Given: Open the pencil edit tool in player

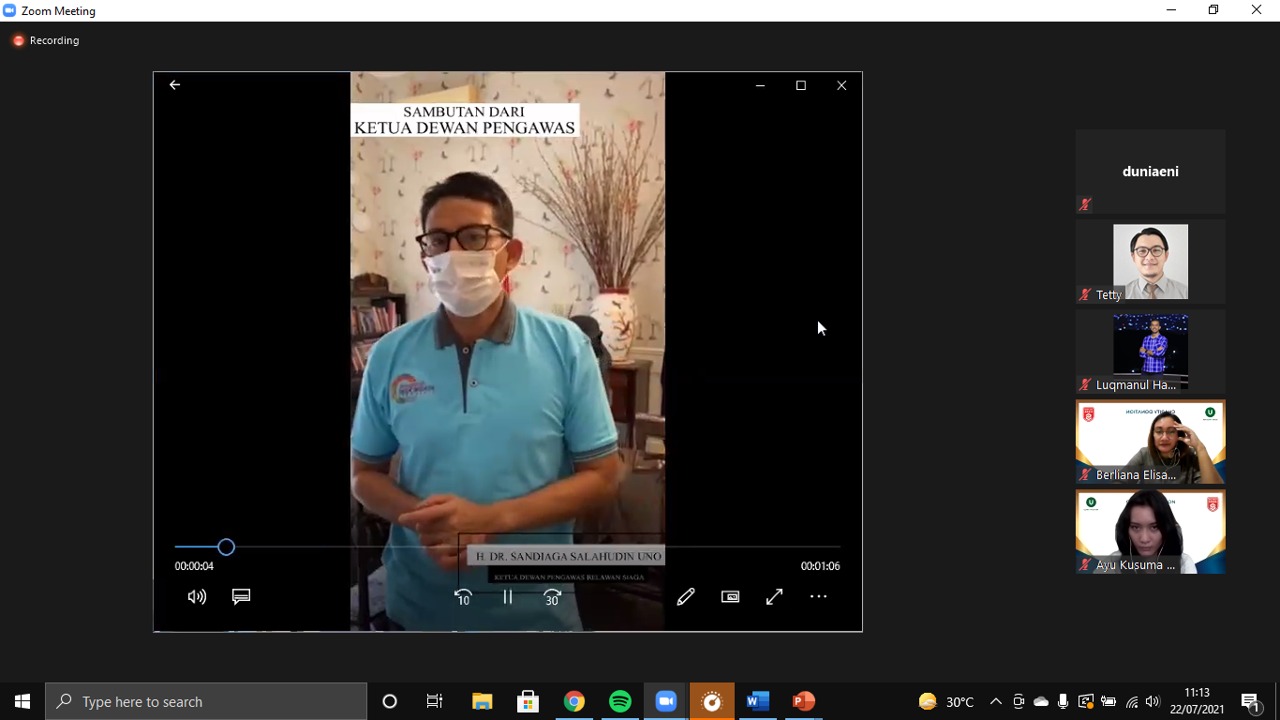Looking at the screenshot, I should [686, 597].
